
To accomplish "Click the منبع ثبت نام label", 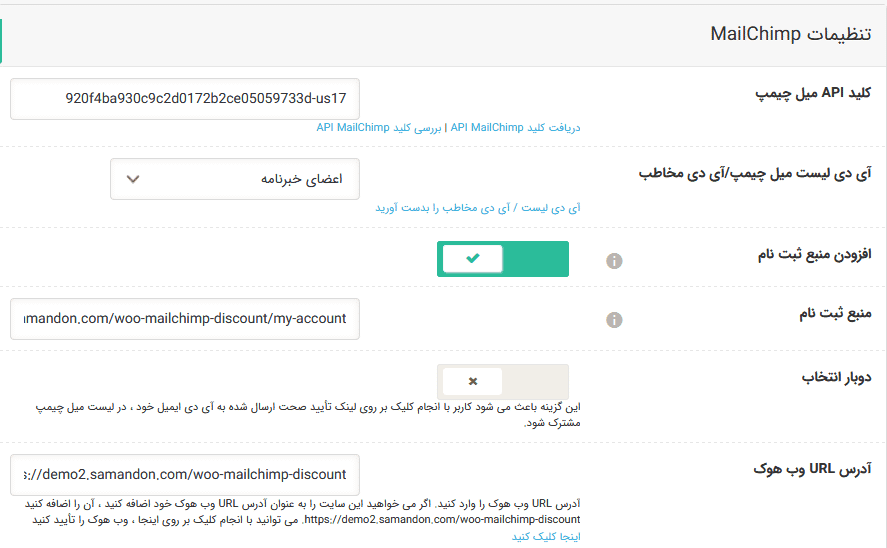I will point(835,313).
